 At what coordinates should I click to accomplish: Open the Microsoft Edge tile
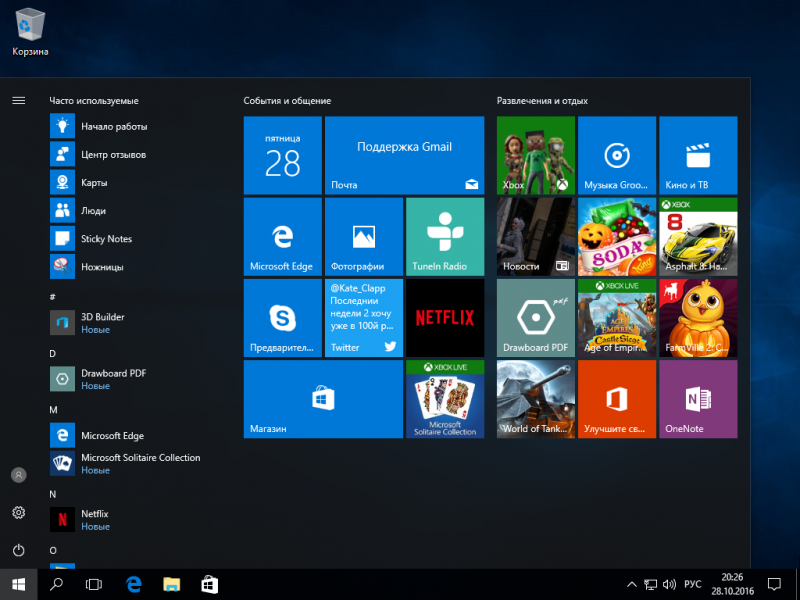[283, 237]
